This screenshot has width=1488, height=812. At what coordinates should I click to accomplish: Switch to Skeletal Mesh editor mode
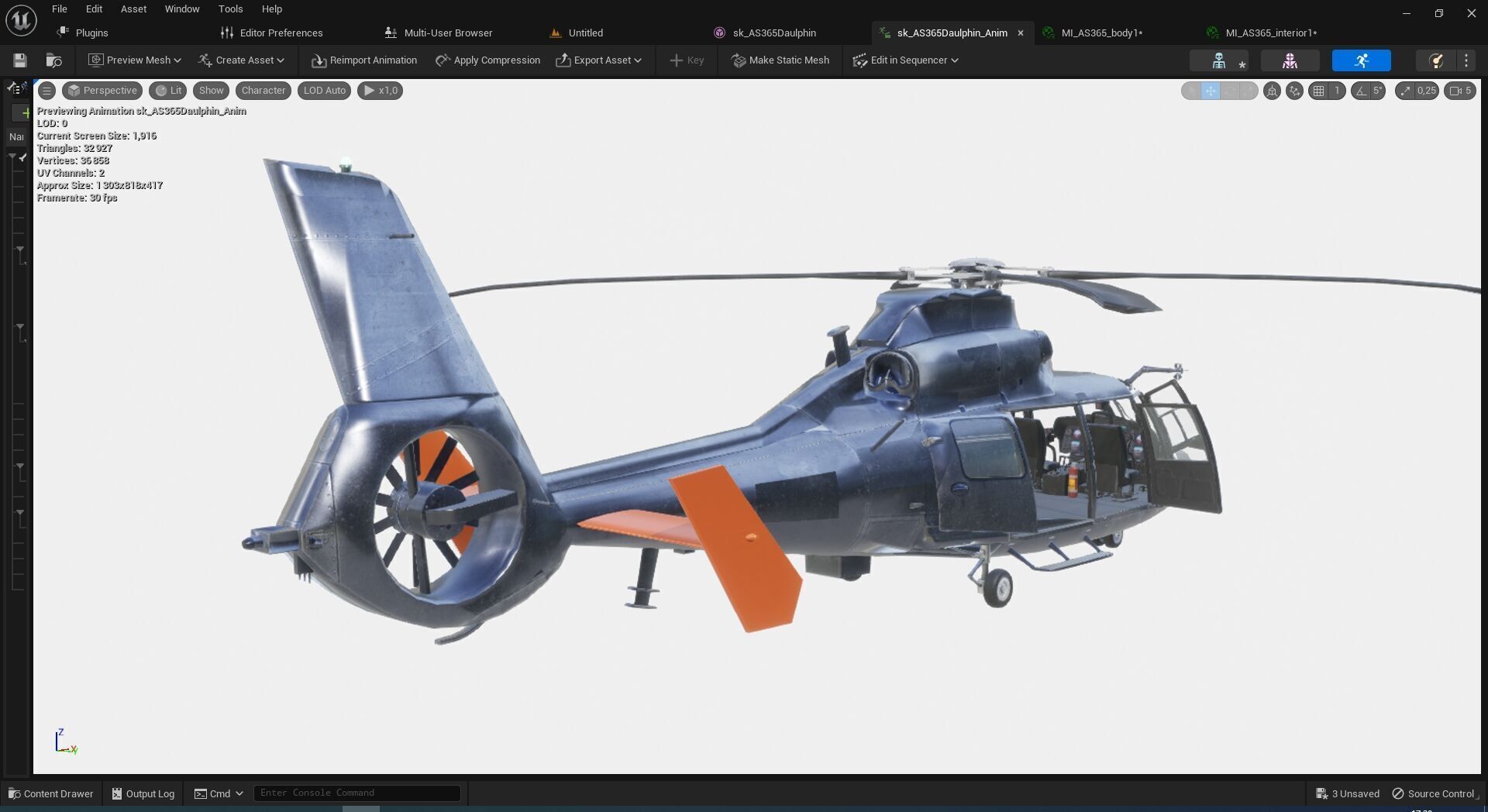[1290, 60]
